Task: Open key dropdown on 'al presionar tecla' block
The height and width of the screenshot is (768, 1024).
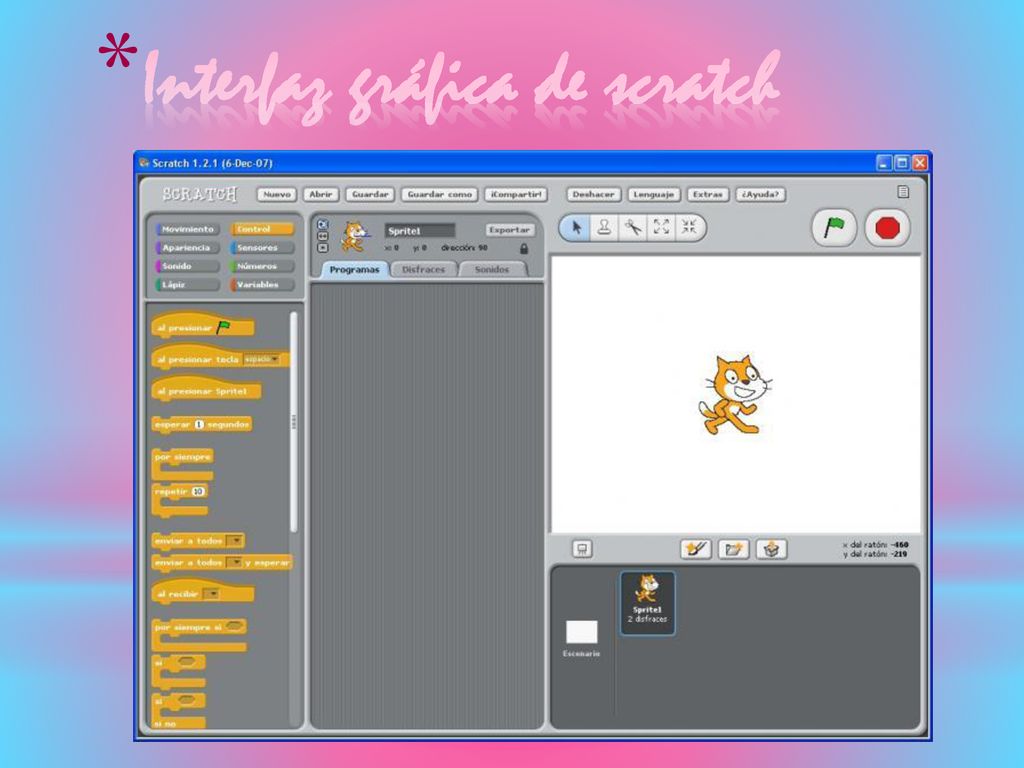Action: tap(261, 359)
